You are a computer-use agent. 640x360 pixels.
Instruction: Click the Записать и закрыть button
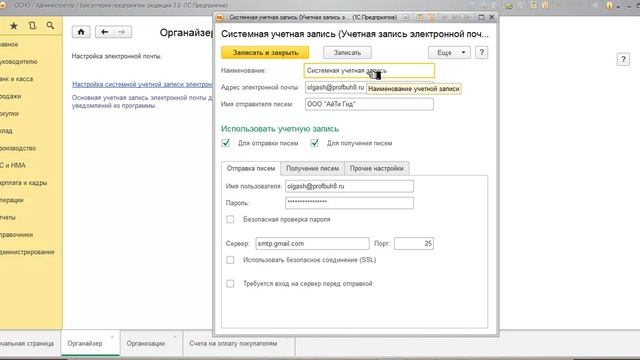tap(265, 52)
